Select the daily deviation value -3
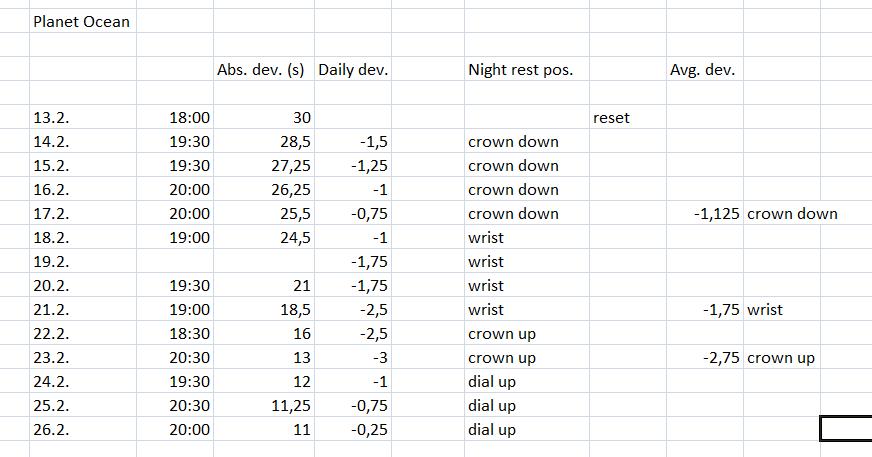The image size is (872, 457). pos(378,358)
